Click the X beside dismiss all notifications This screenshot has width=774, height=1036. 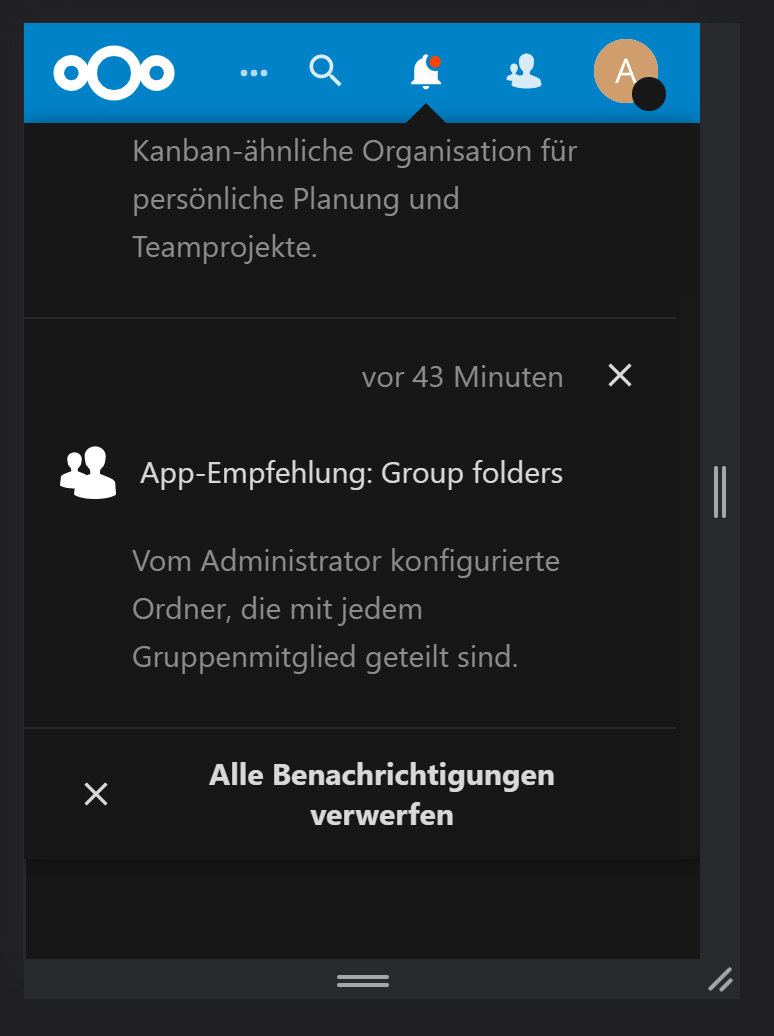(x=96, y=793)
